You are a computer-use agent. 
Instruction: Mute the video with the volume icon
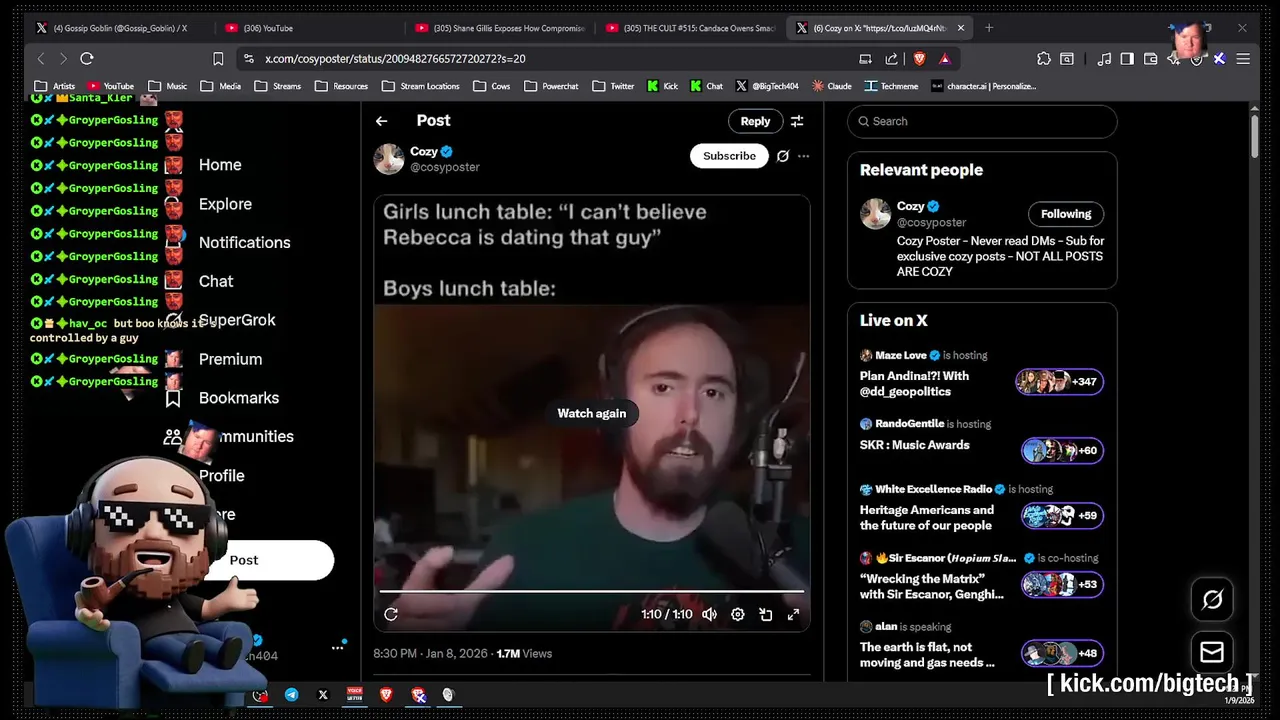[x=709, y=614]
